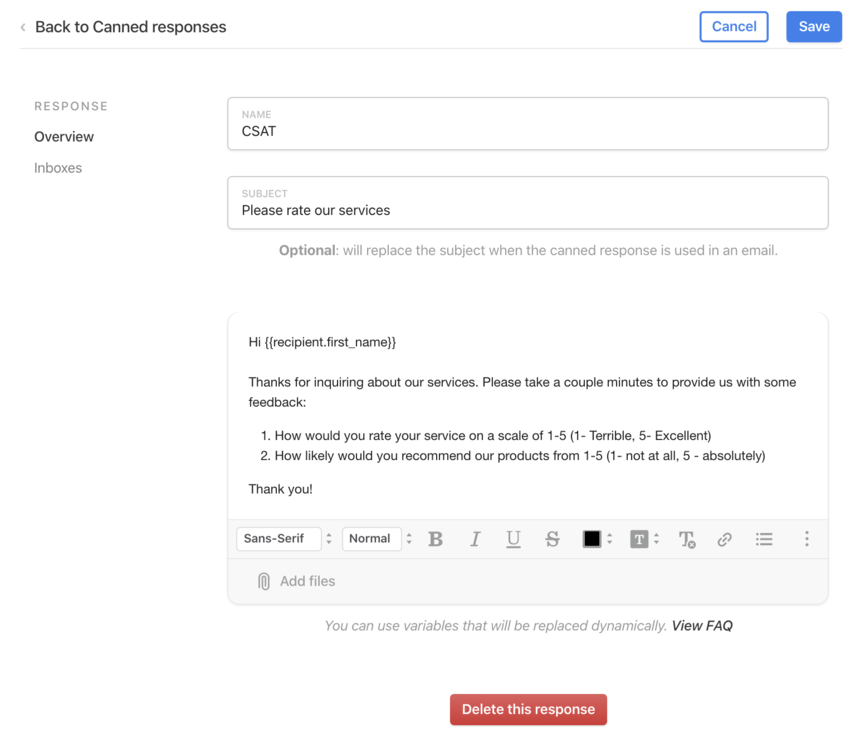This screenshot has width=860, height=743.
Task: Apply italic formatting to text
Action: coord(475,539)
